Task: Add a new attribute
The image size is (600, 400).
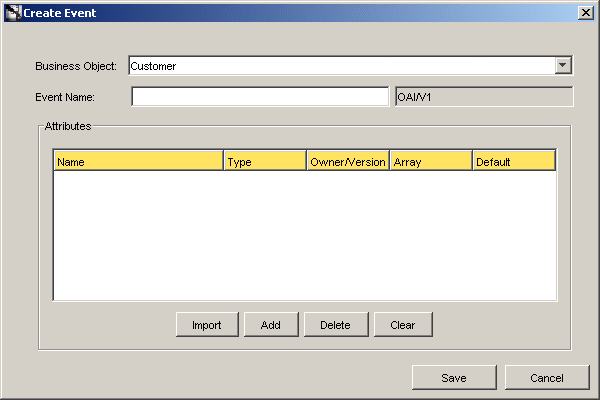Action: [271, 325]
